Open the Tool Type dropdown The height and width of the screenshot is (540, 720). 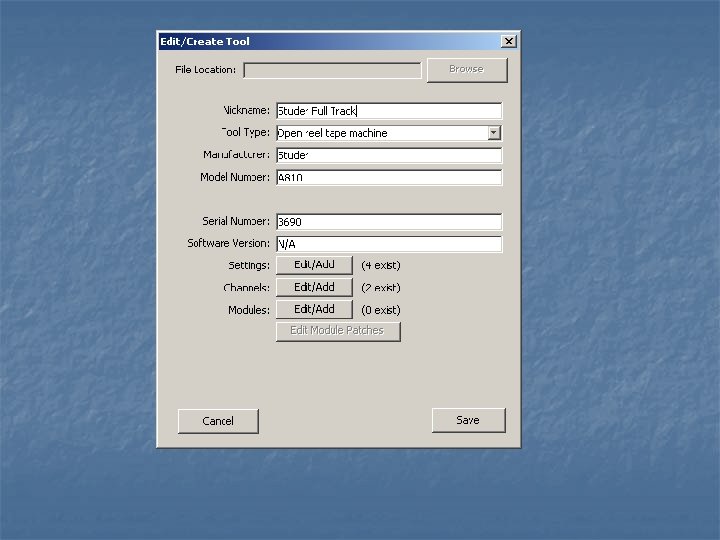[389, 133]
